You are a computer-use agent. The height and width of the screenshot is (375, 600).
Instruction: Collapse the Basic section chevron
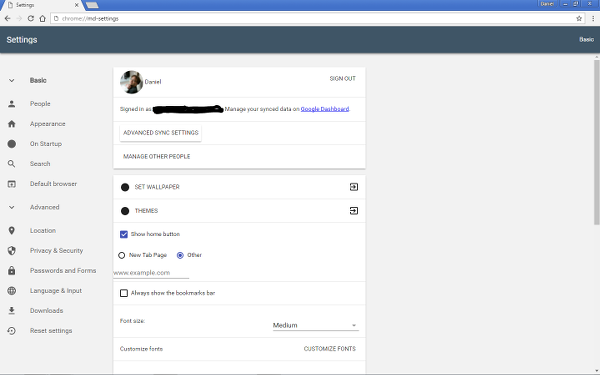(11, 80)
